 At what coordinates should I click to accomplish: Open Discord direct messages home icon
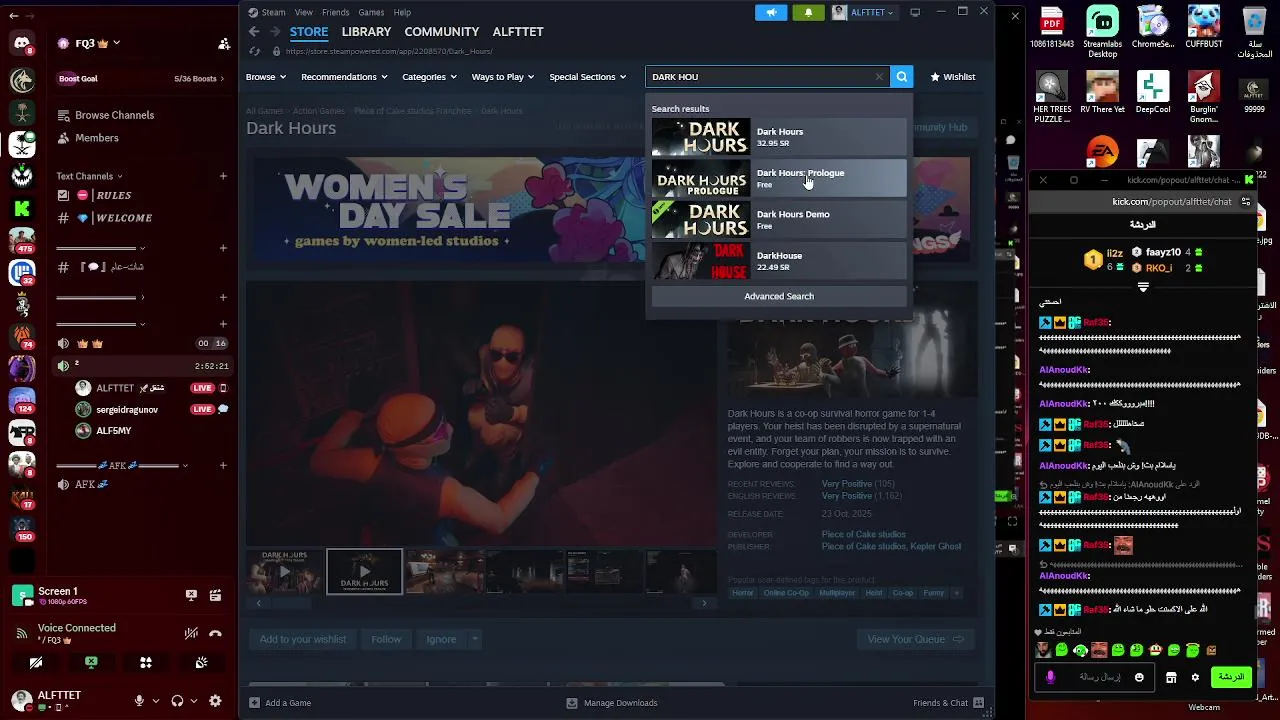click(22, 43)
